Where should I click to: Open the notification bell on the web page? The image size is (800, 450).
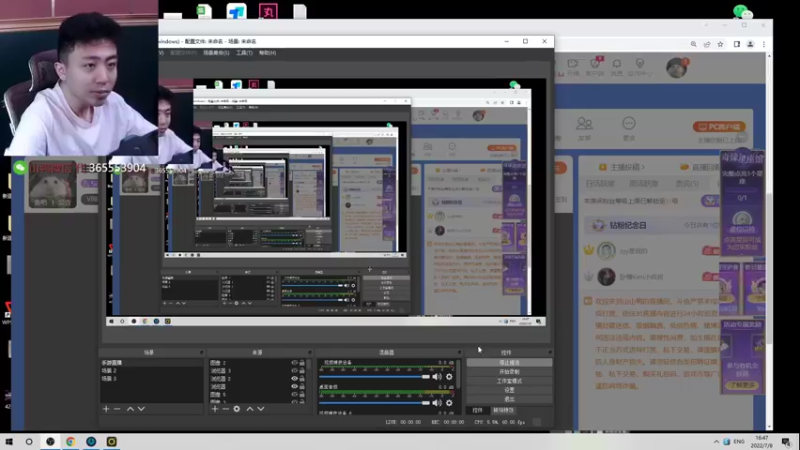click(x=617, y=64)
